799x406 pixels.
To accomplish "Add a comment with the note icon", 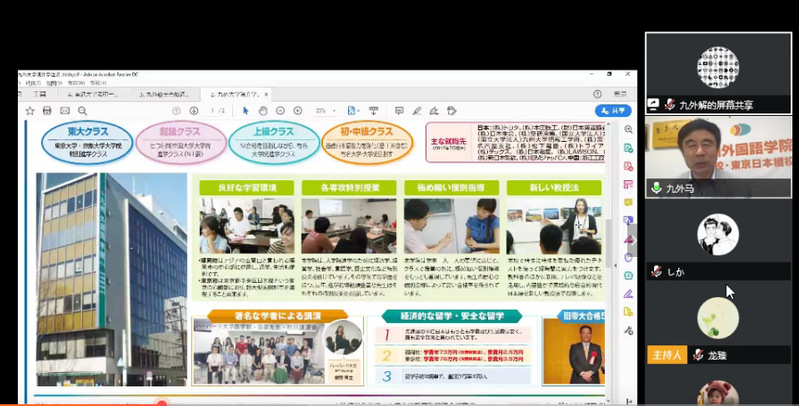I will tap(399, 110).
